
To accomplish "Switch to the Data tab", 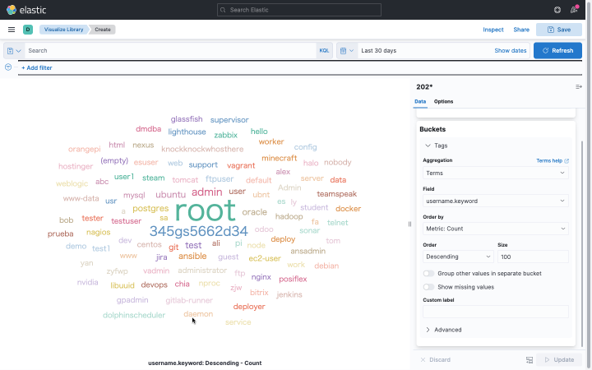I will coord(420,101).
